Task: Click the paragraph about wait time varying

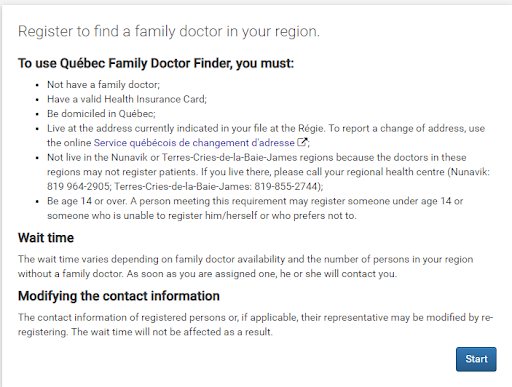Action: 245,266
